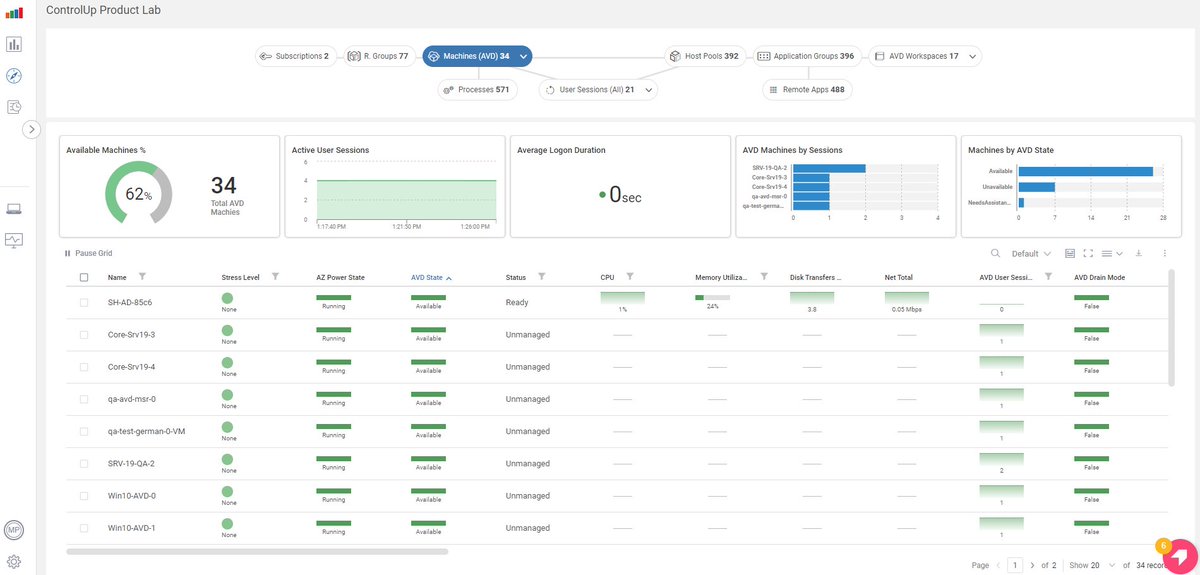
Task: Tick the checkbox for SH-AD-85c6
Action: 84,302
